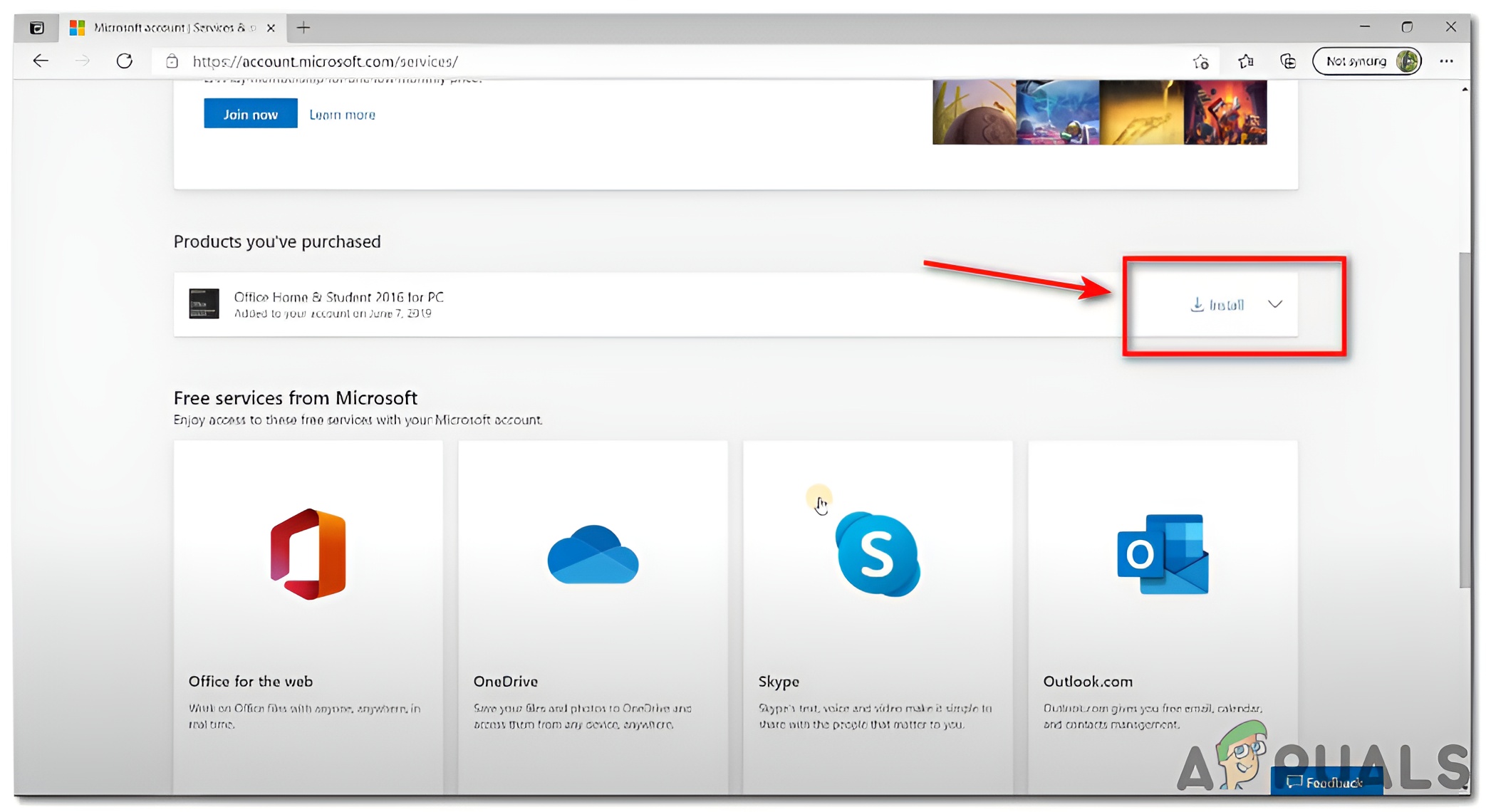The image size is (1486, 812).
Task: Open the Learn more link
Action: pyautogui.click(x=342, y=115)
